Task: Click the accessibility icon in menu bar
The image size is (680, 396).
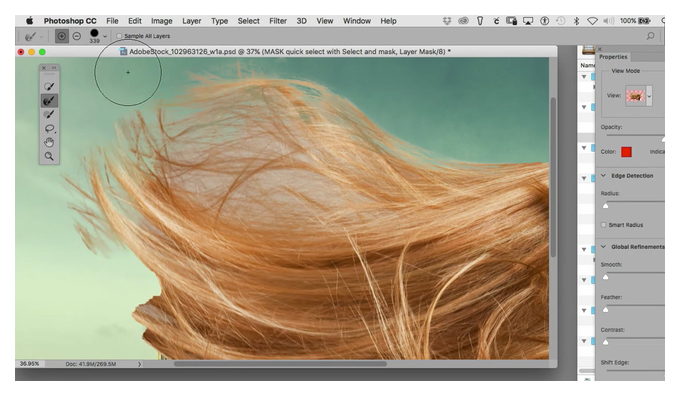Action: click(545, 21)
